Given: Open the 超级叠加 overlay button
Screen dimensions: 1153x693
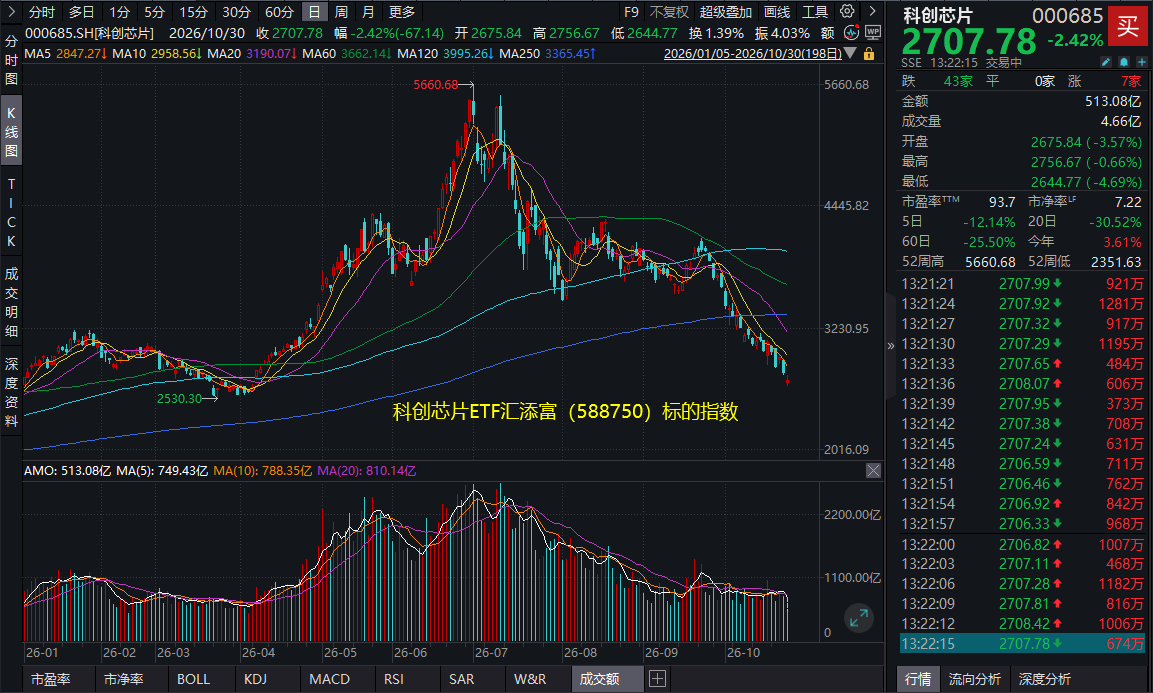Looking at the screenshot, I should point(726,12).
